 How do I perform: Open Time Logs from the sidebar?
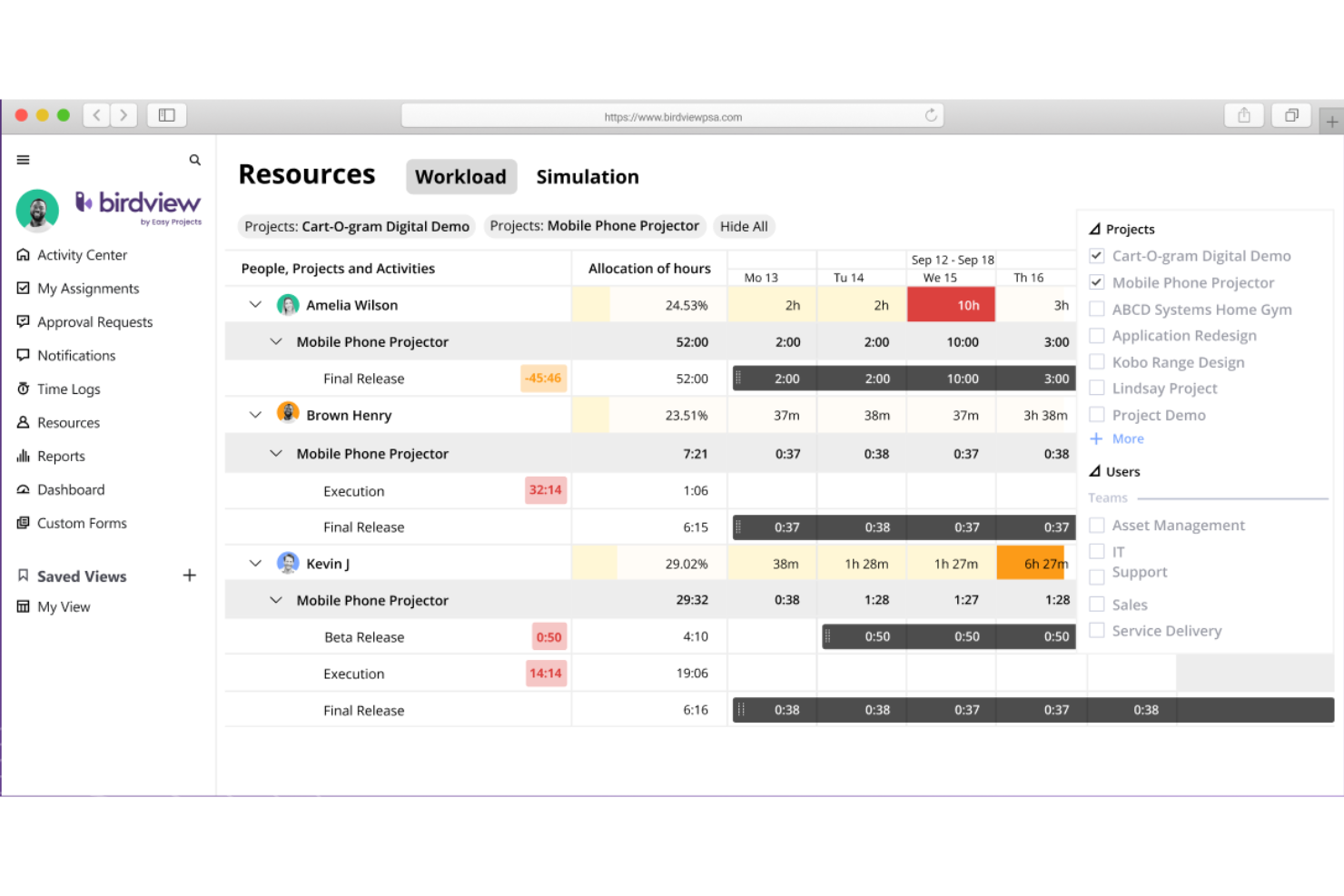tap(68, 389)
